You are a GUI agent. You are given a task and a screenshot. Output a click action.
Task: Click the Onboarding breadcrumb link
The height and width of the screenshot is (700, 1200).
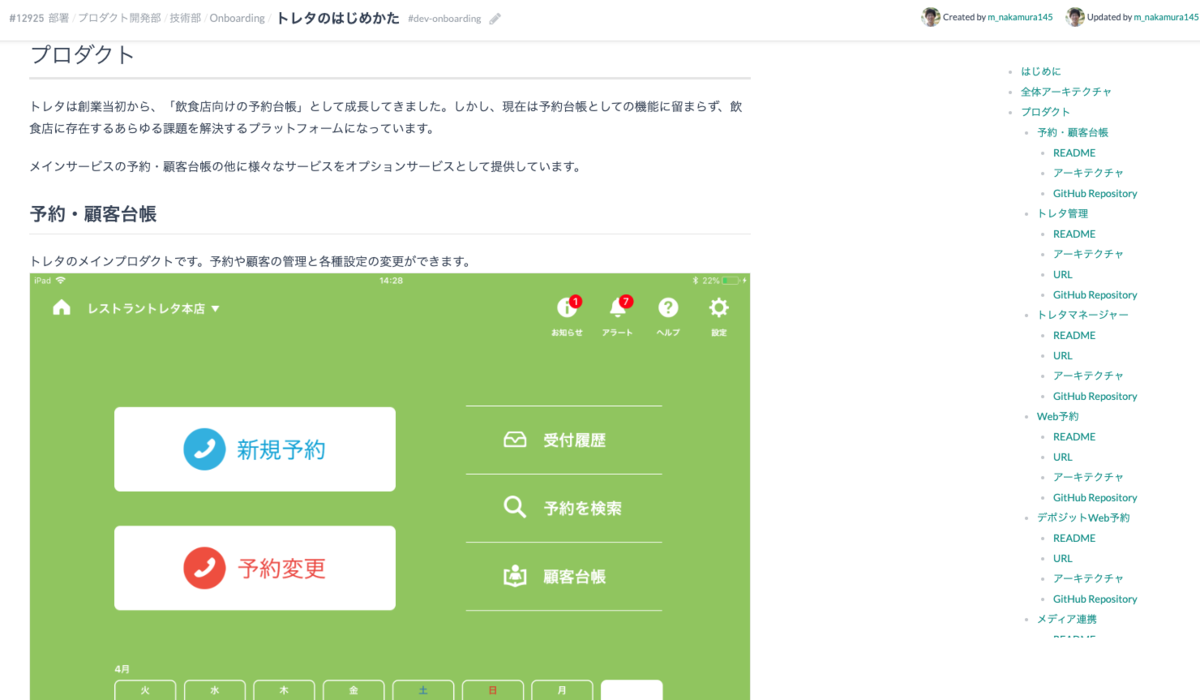[x=237, y=18]
